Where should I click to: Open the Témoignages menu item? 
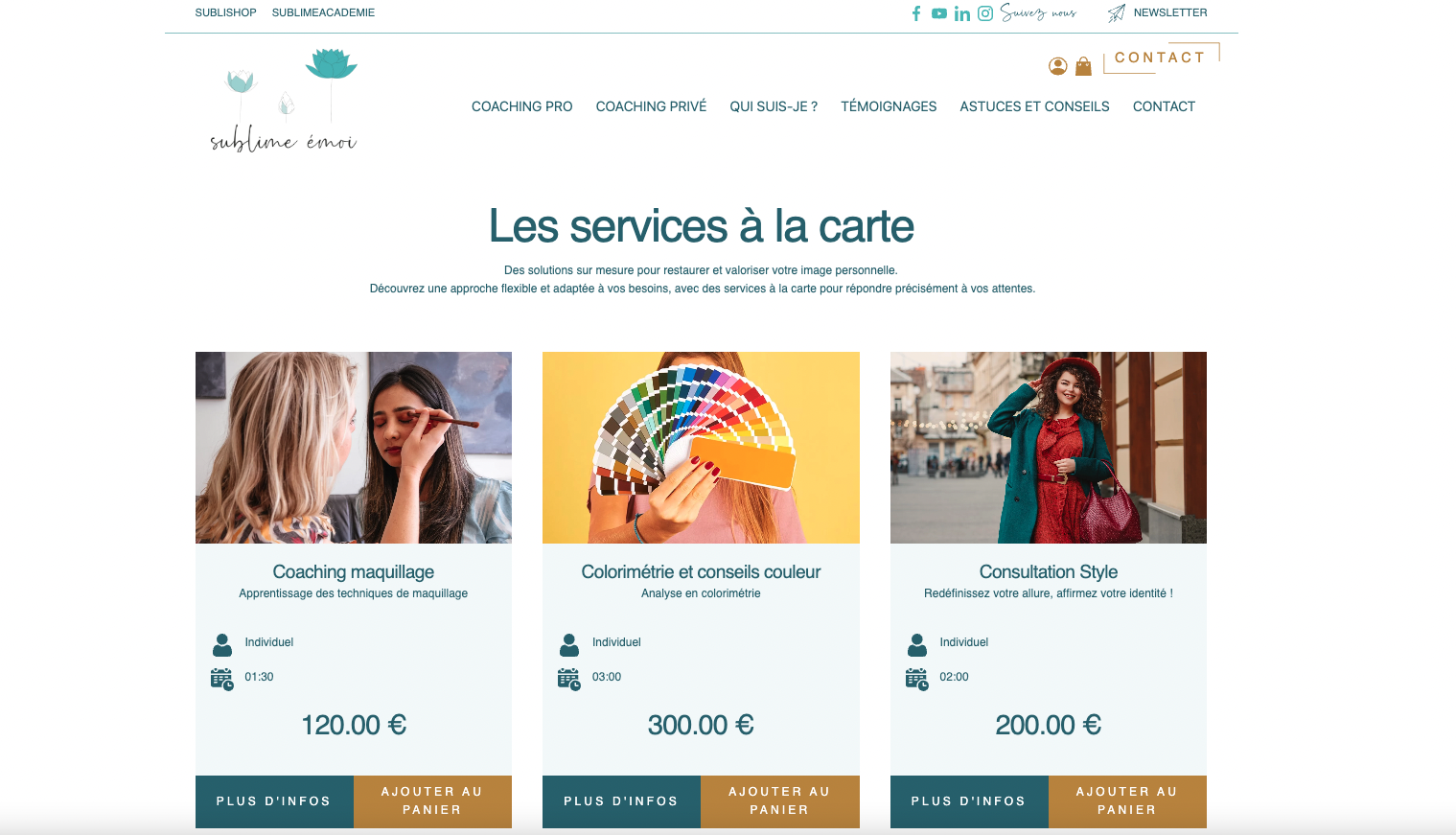pyautogui.click(x=889, y=106)
